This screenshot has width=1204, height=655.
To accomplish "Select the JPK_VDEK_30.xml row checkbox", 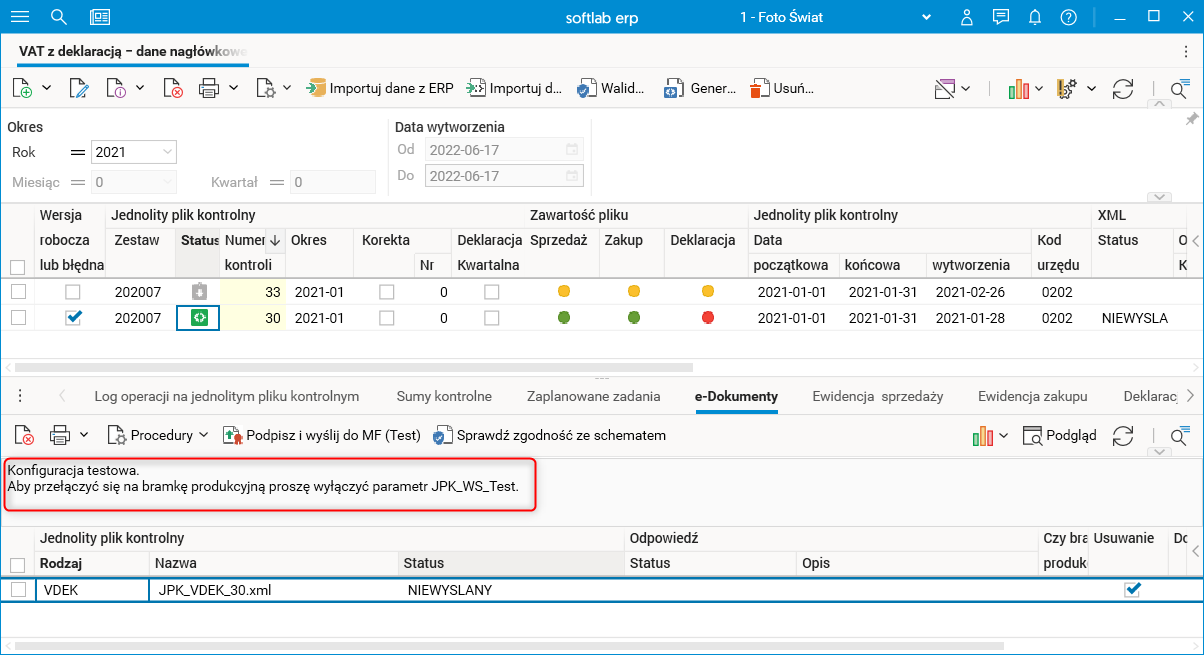I will click(x=17, y=590).
